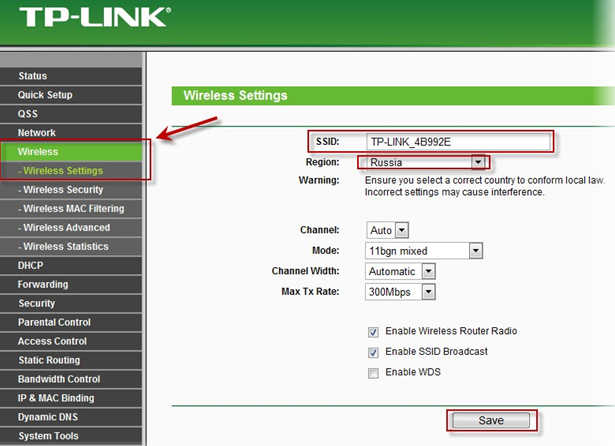Click the 'Channel Width:' label

pos(306,271)
